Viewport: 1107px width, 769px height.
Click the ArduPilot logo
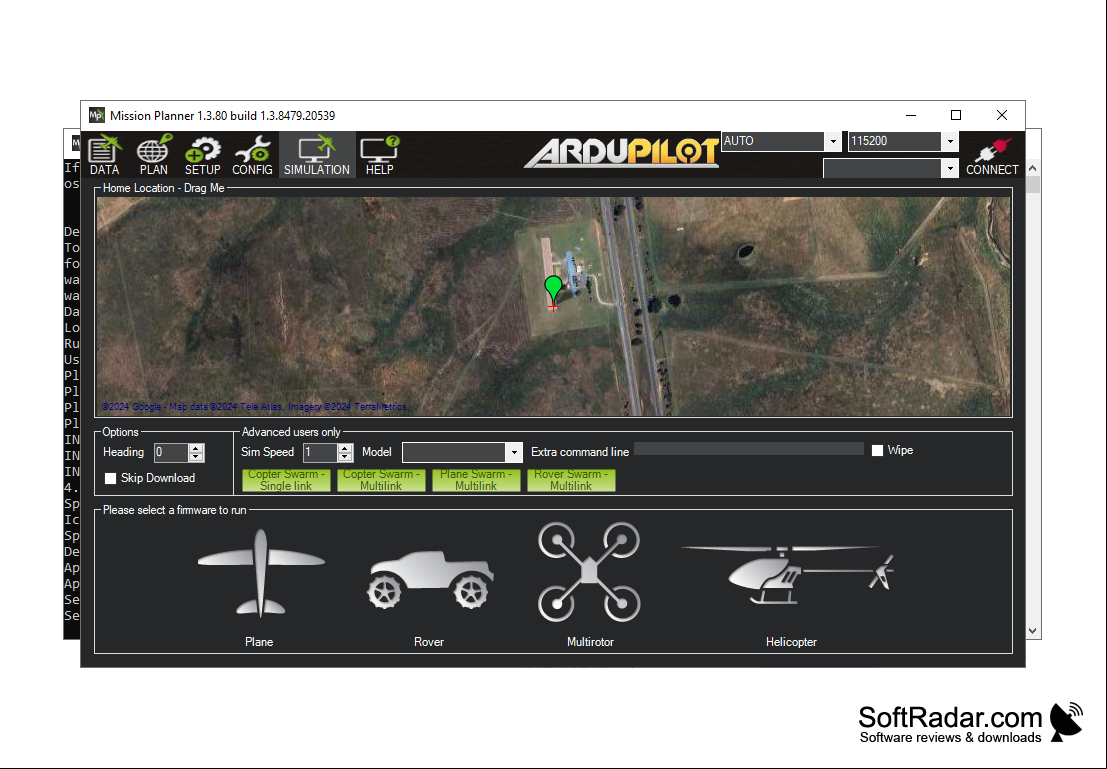pos(621,153)
